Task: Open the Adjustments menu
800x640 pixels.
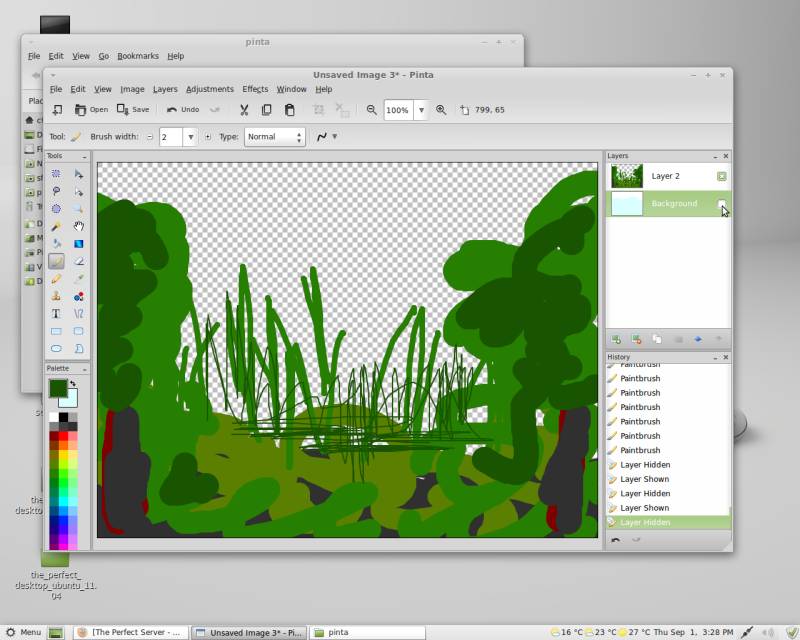Action: click(x=209, y=89)
